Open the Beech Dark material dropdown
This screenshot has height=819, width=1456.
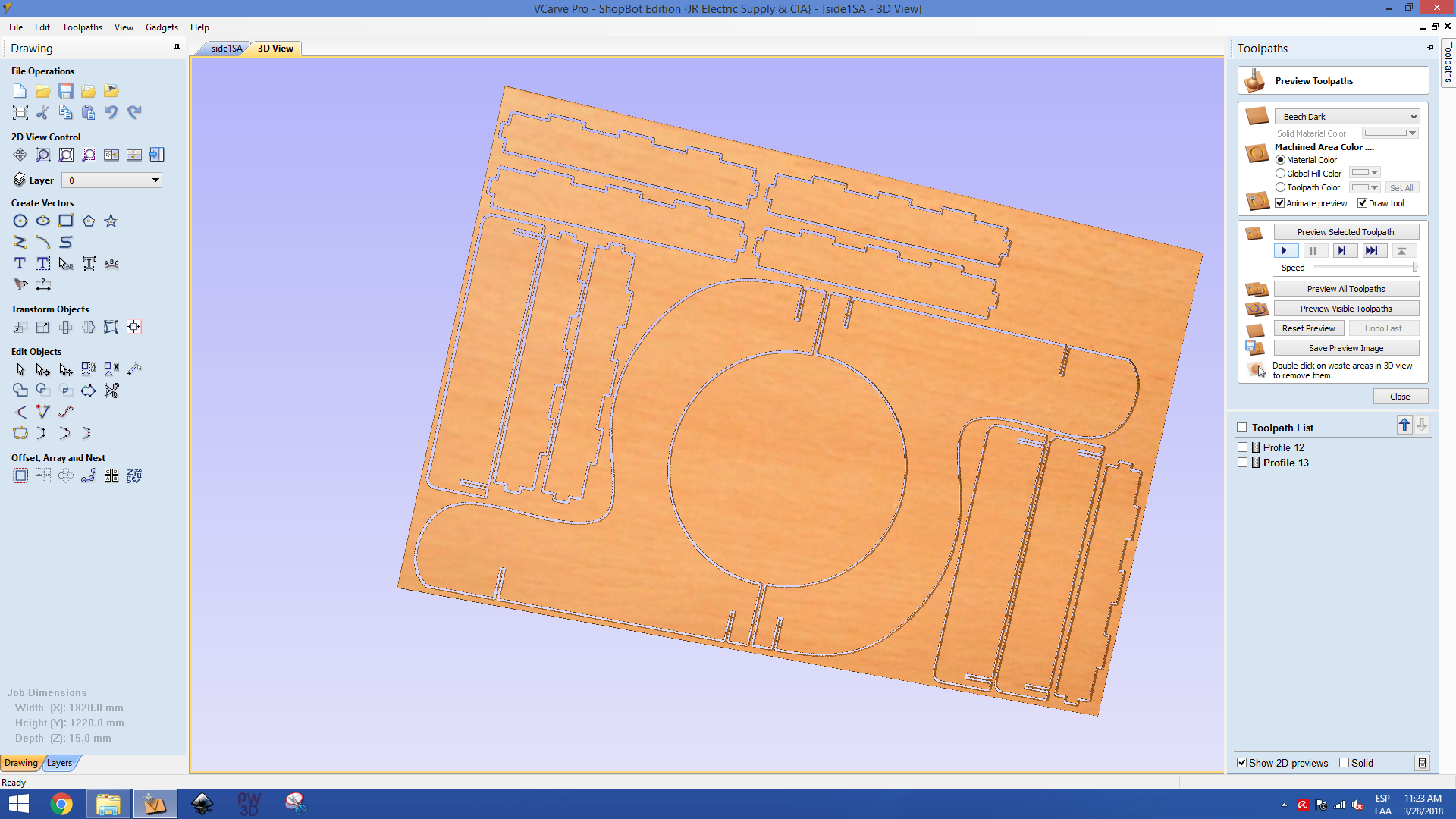(1347, 117)
